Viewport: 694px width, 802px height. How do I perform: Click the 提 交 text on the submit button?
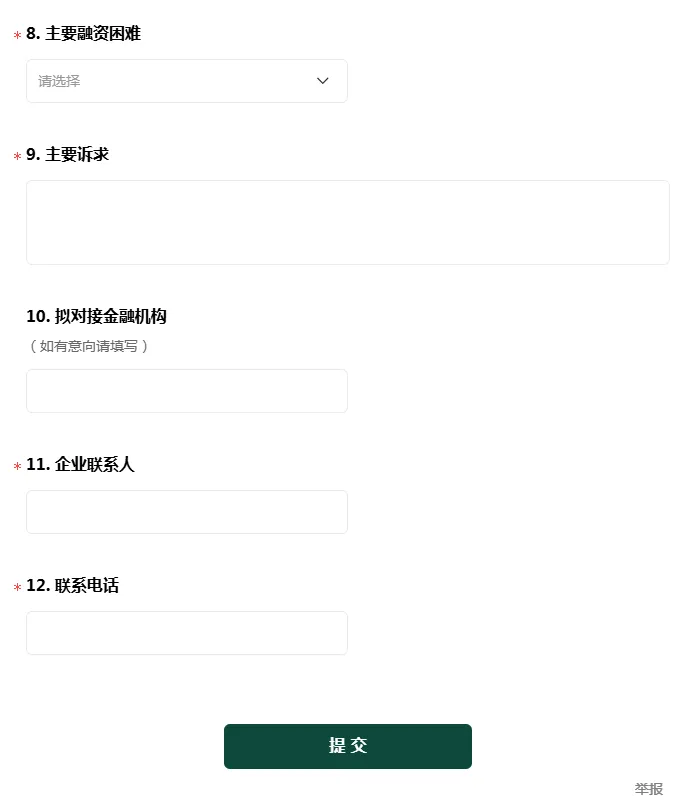[x=348, y=746]
